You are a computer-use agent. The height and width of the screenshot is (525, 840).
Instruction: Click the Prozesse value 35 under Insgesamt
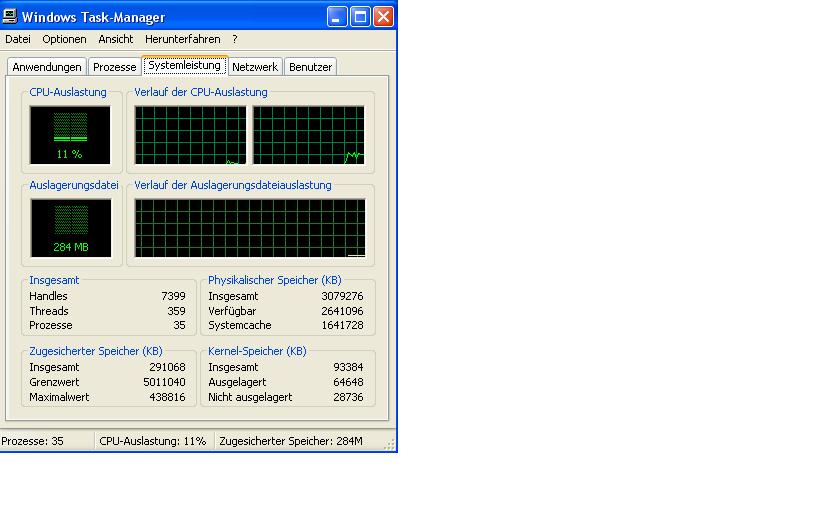[x=179, y=325]
